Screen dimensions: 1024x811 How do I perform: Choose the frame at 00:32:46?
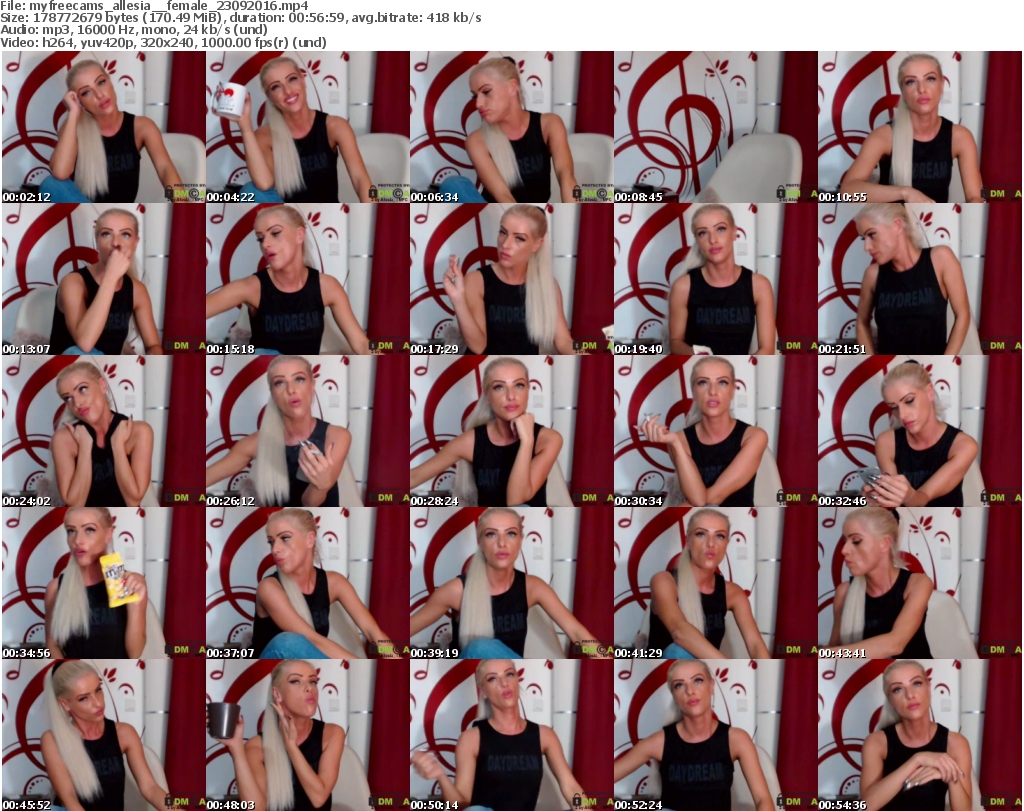pos(920,431)
